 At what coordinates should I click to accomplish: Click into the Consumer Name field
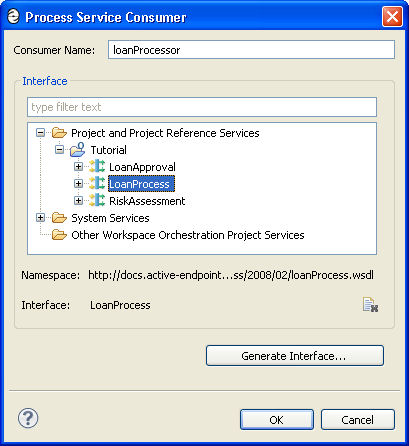(251, 50)
